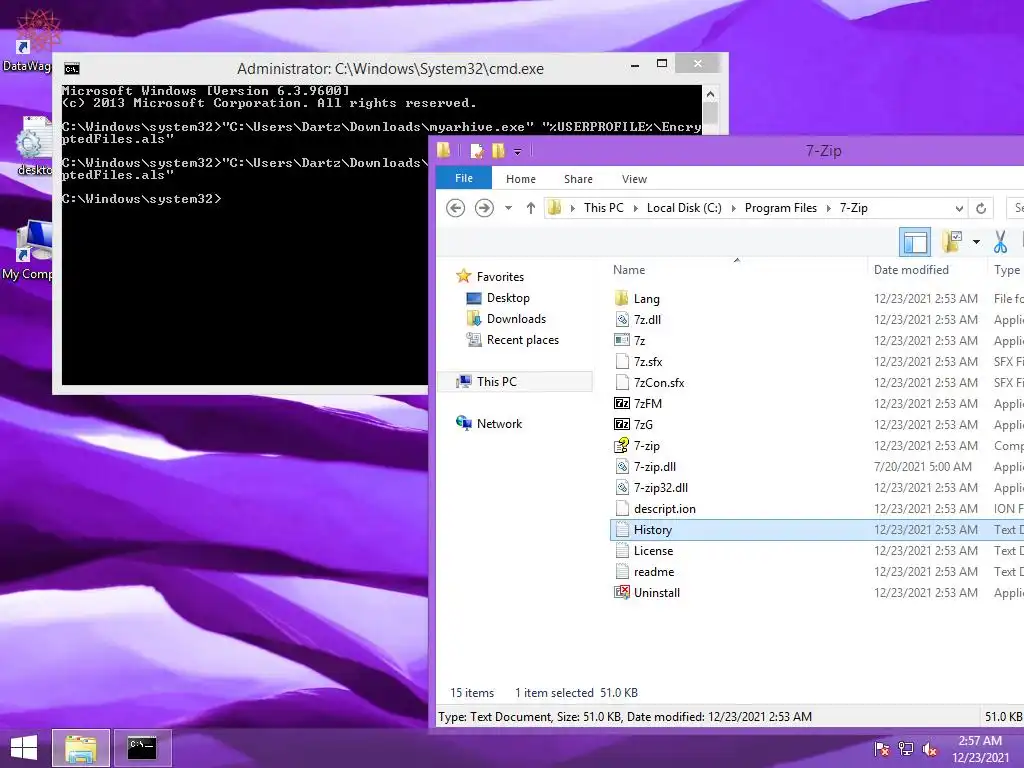1024x768 pixels.
Task: Open the cmd window system menu icon
Action: coord(72,69)
